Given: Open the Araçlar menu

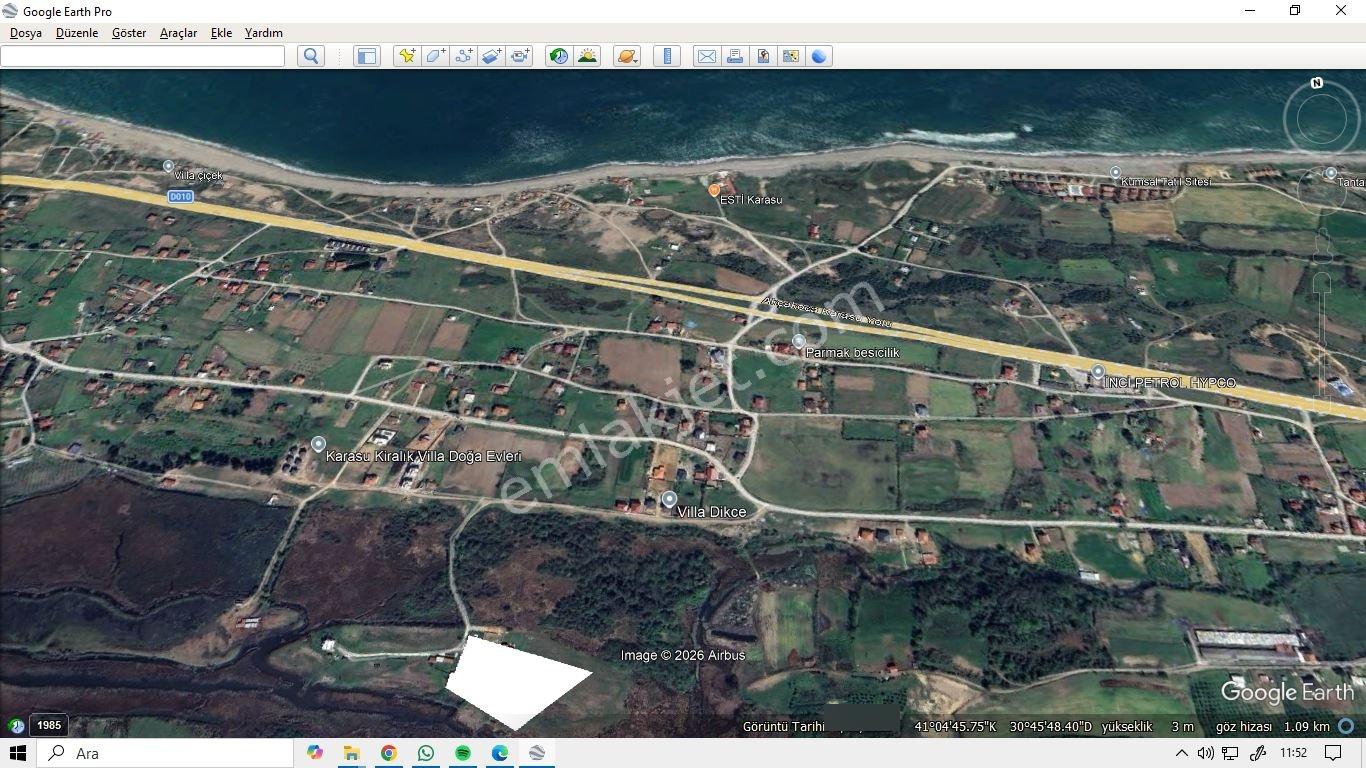Looking at the screenshot, I should [x=178, y=33].
